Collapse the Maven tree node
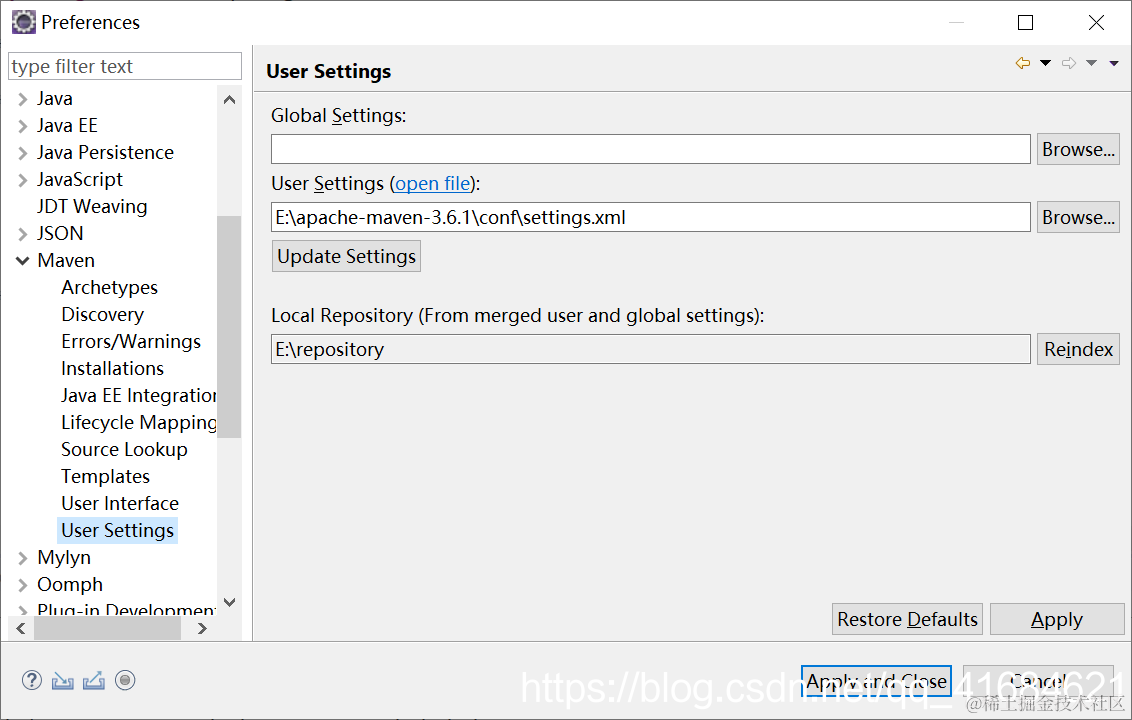The height and width of the screenshot is (720, 1132). pyautogui.click(x=22, y=261)
